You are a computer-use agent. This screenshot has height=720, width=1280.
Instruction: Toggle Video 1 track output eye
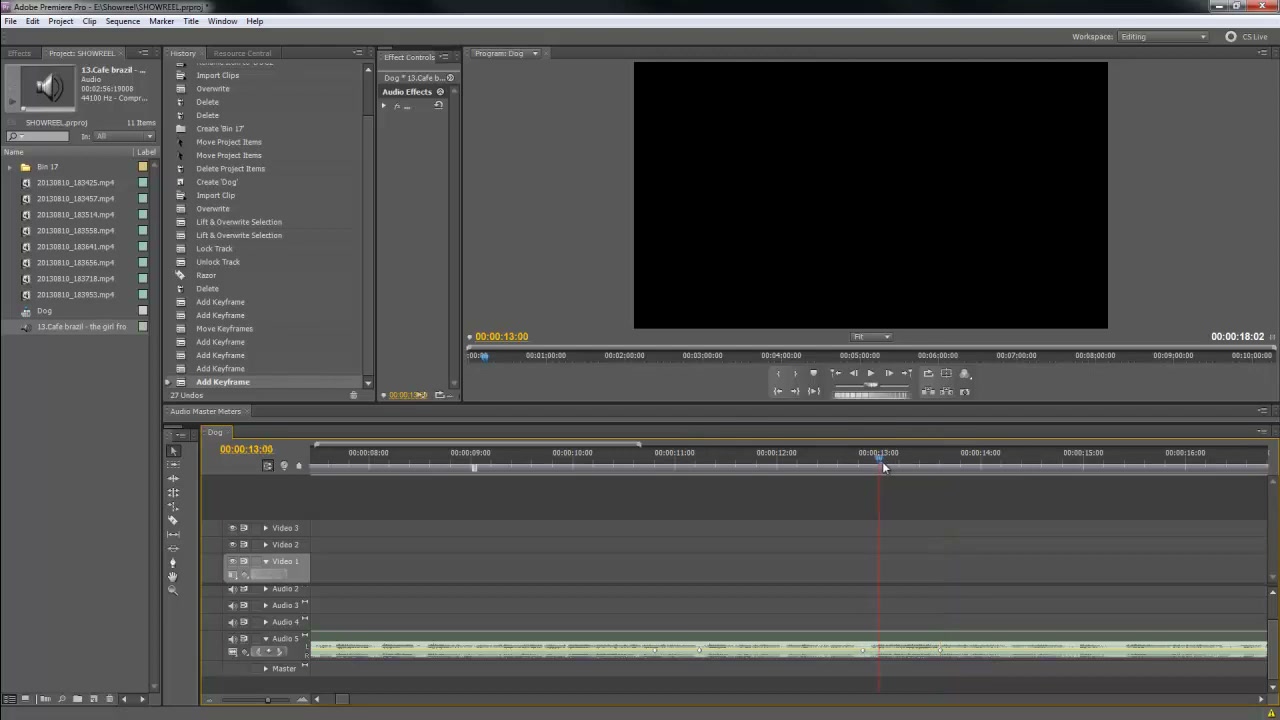[232, 561]
